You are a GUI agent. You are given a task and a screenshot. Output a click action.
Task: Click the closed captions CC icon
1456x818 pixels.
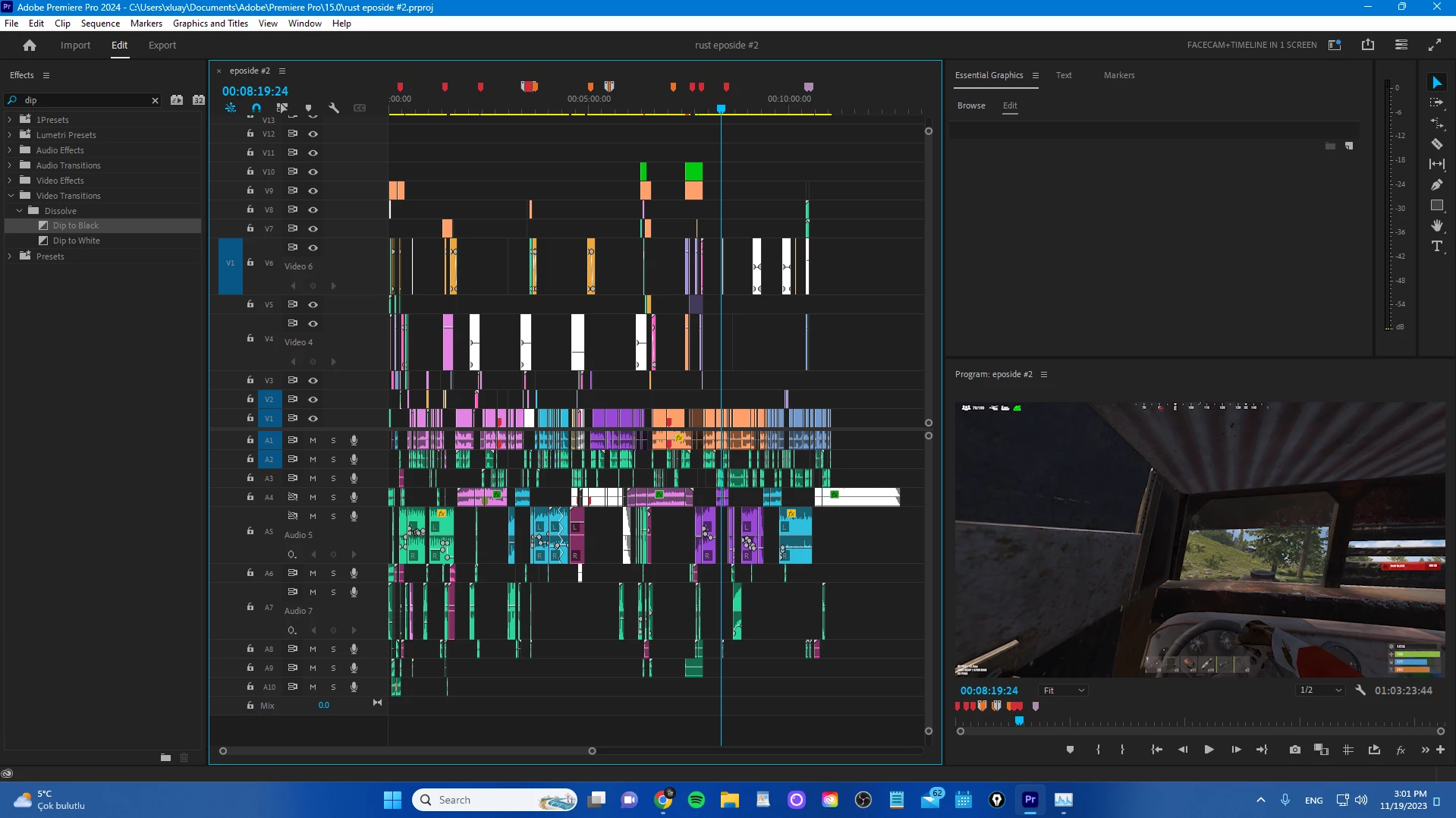click(360, 108)
